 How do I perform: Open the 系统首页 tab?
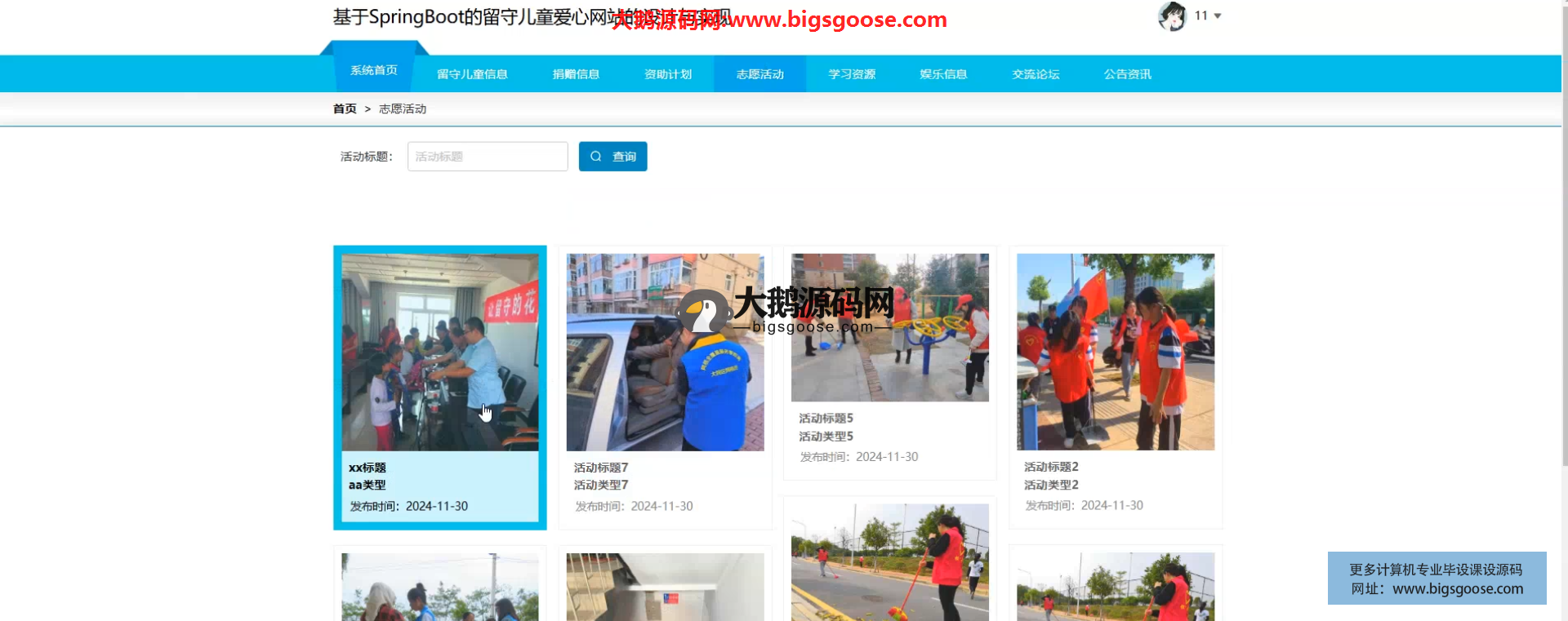pyautogui.click(x=374, y=71)
